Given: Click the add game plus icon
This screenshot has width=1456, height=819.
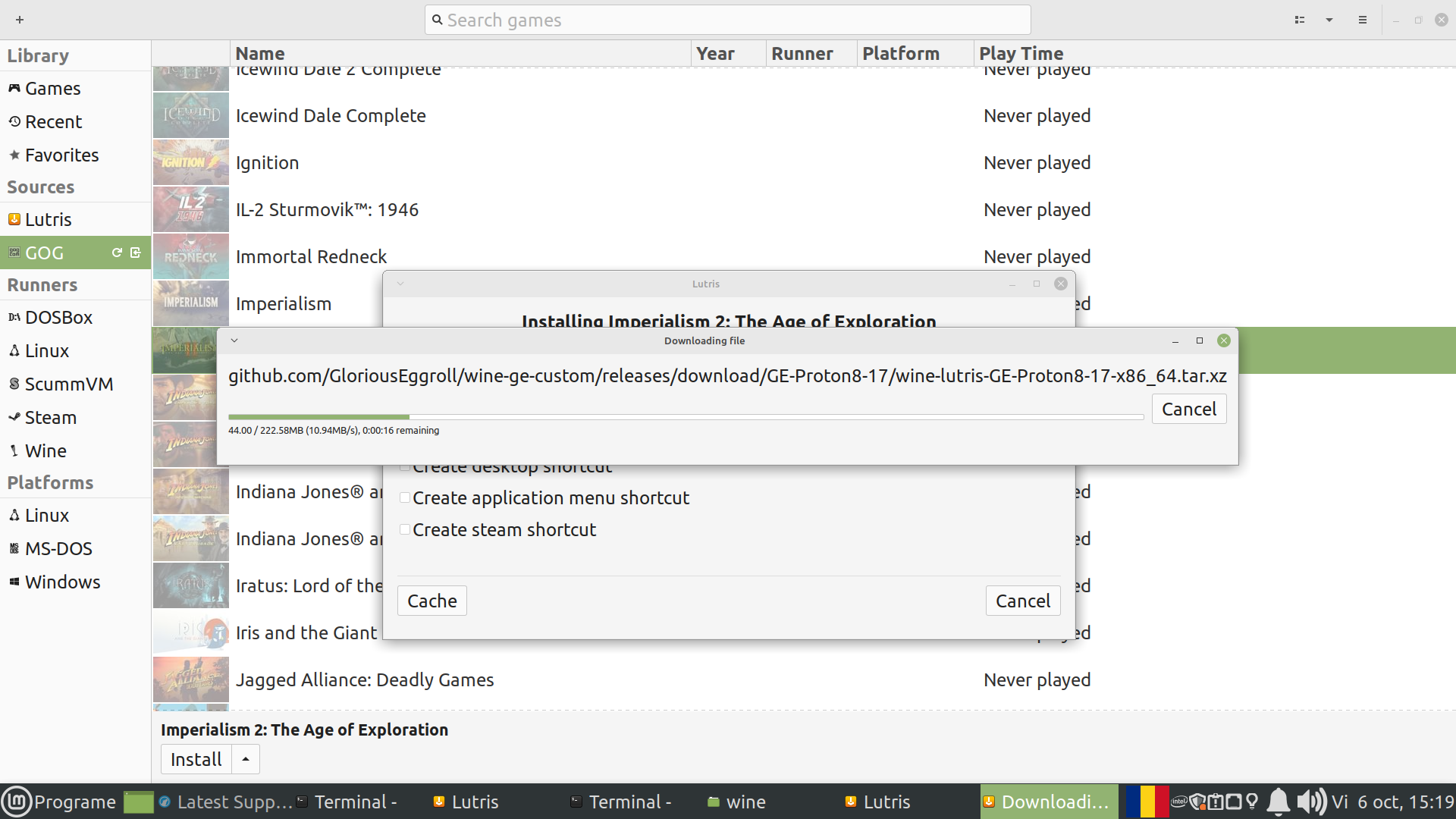Looking at the screenshot, I should (x=20, y=20).
